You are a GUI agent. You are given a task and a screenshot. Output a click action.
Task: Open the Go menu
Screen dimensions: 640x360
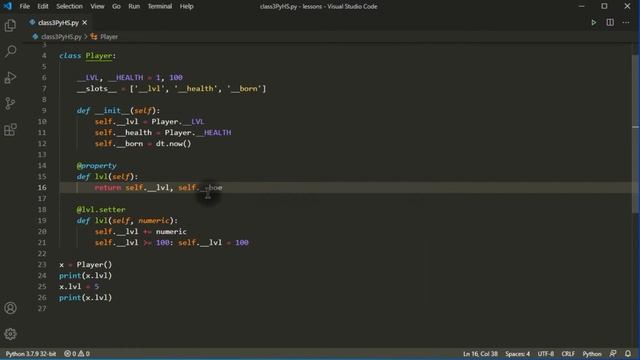coord(116,6)
